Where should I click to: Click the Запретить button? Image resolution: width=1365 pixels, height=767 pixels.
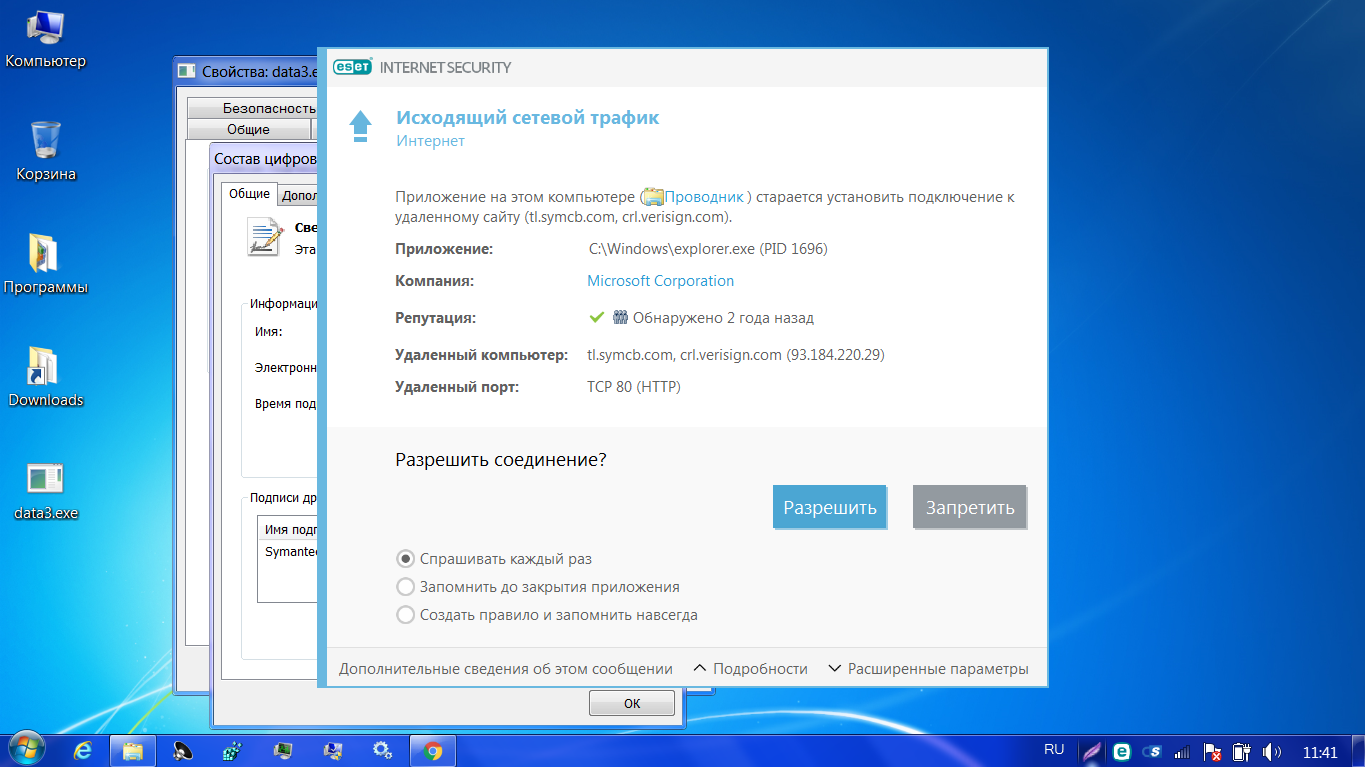[x=970, y=507]
